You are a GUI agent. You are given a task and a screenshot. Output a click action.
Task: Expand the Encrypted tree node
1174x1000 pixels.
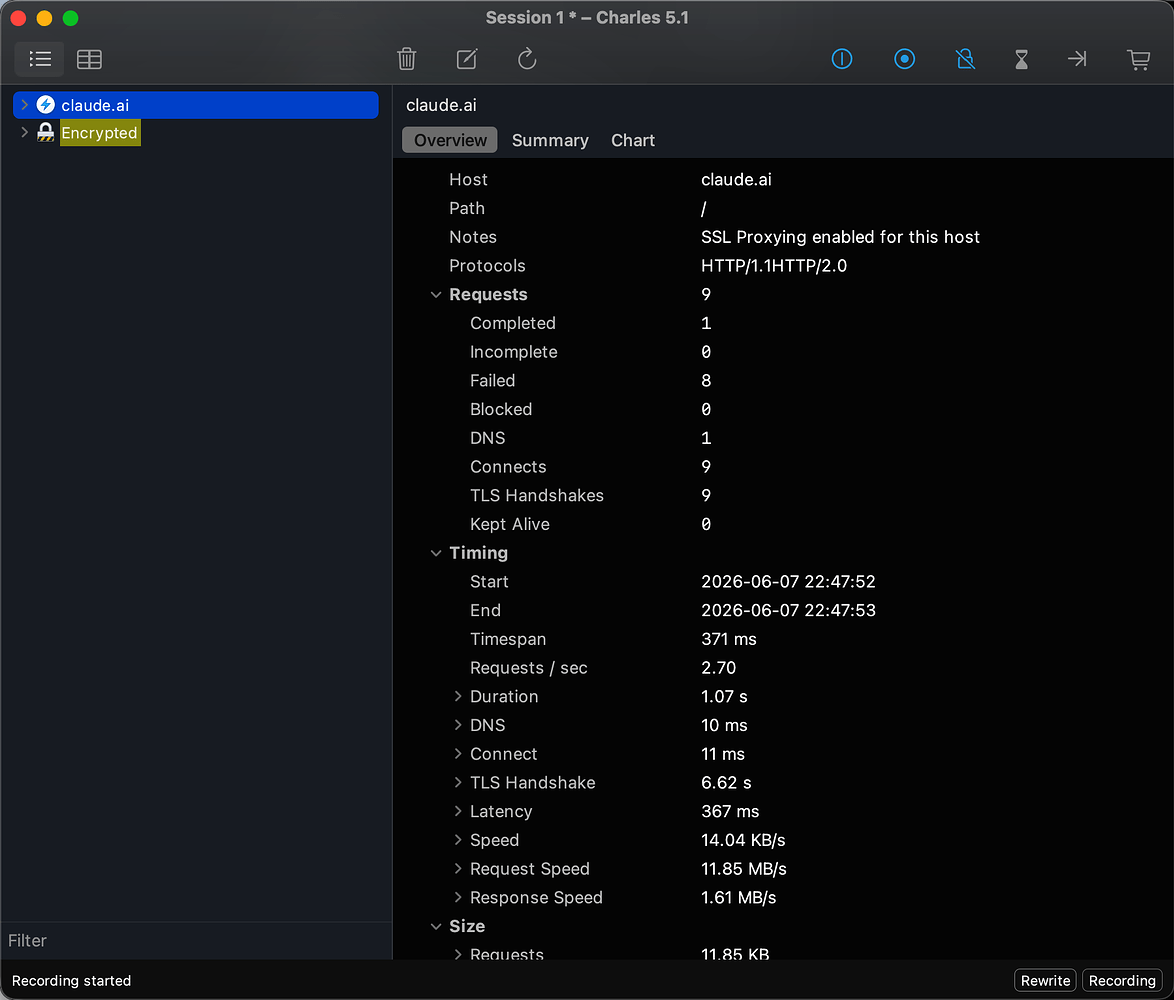25,132
